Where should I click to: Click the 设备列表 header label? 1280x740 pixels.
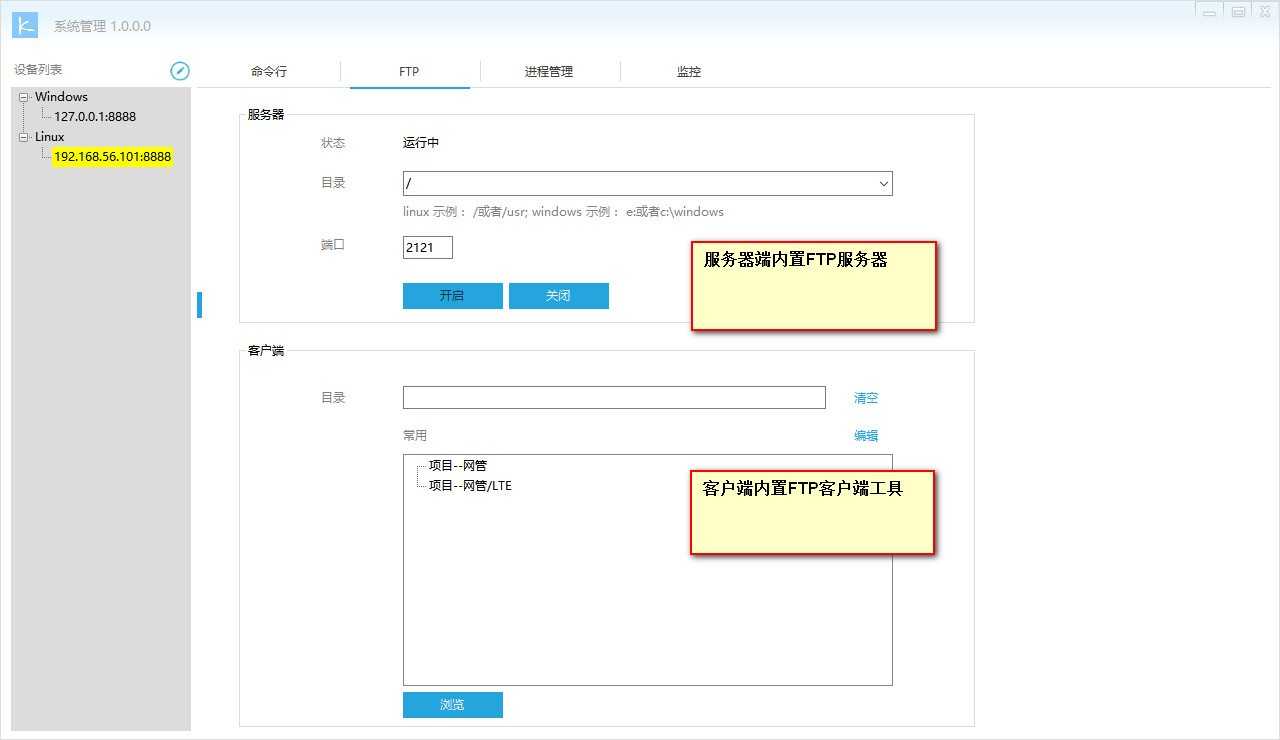pyautogui.click(x=38, y=70)
